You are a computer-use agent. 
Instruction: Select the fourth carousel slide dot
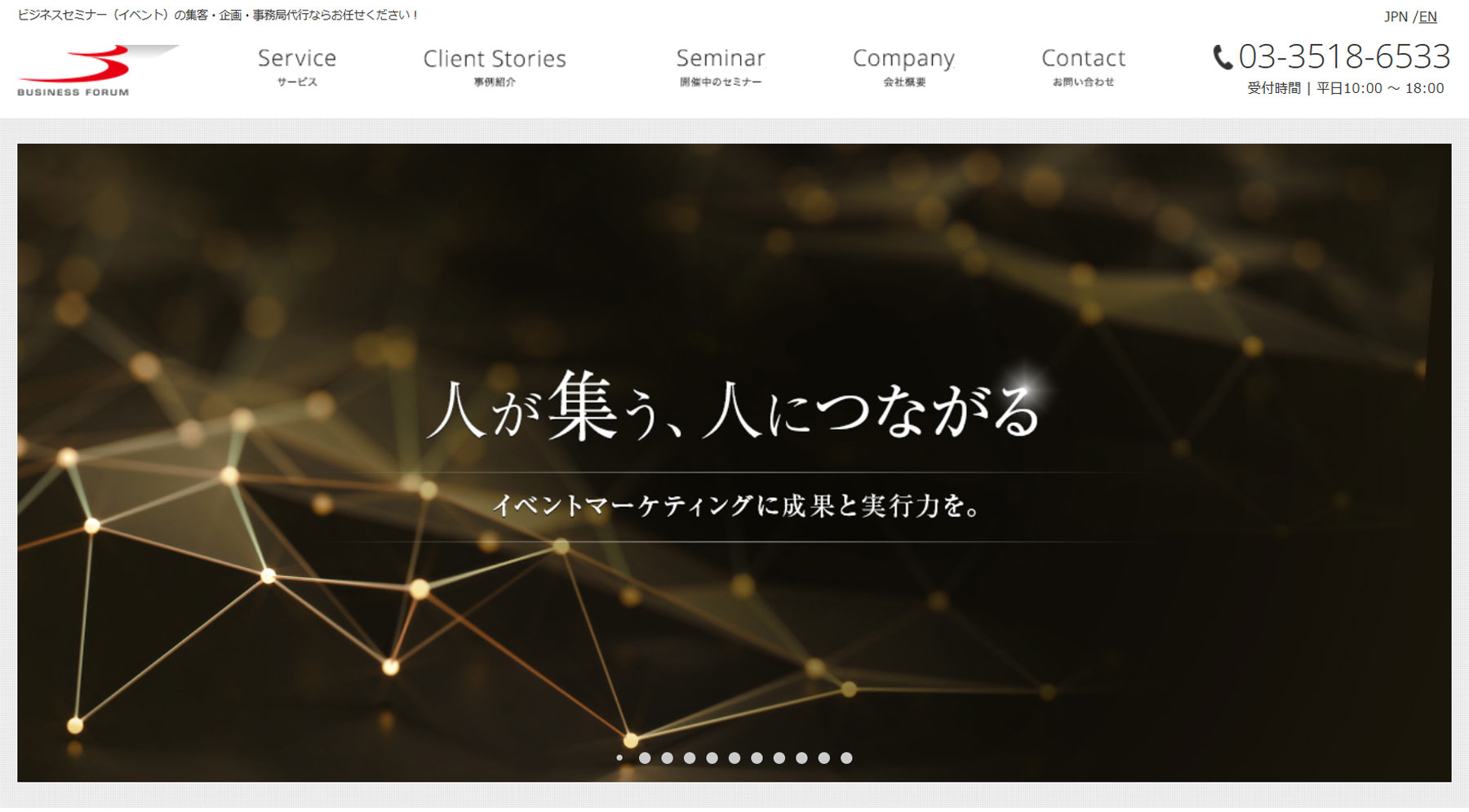(x=690, y=758)
